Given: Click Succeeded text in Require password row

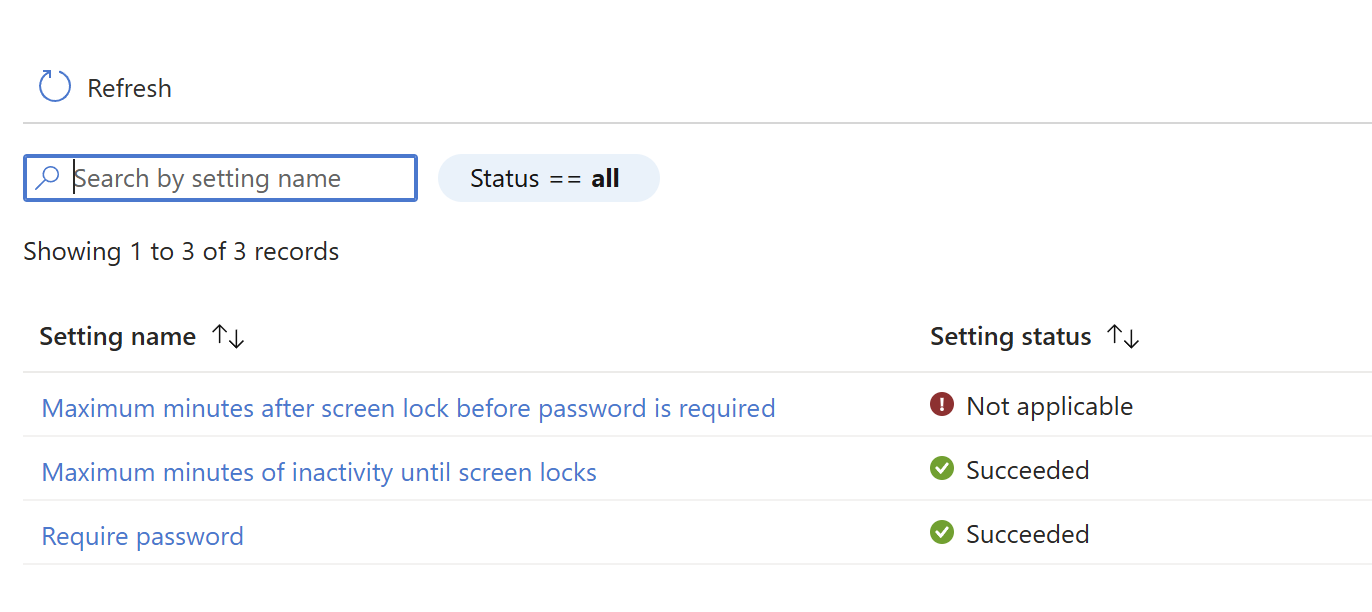Looking at the screenshot, I should (1027, 534).
